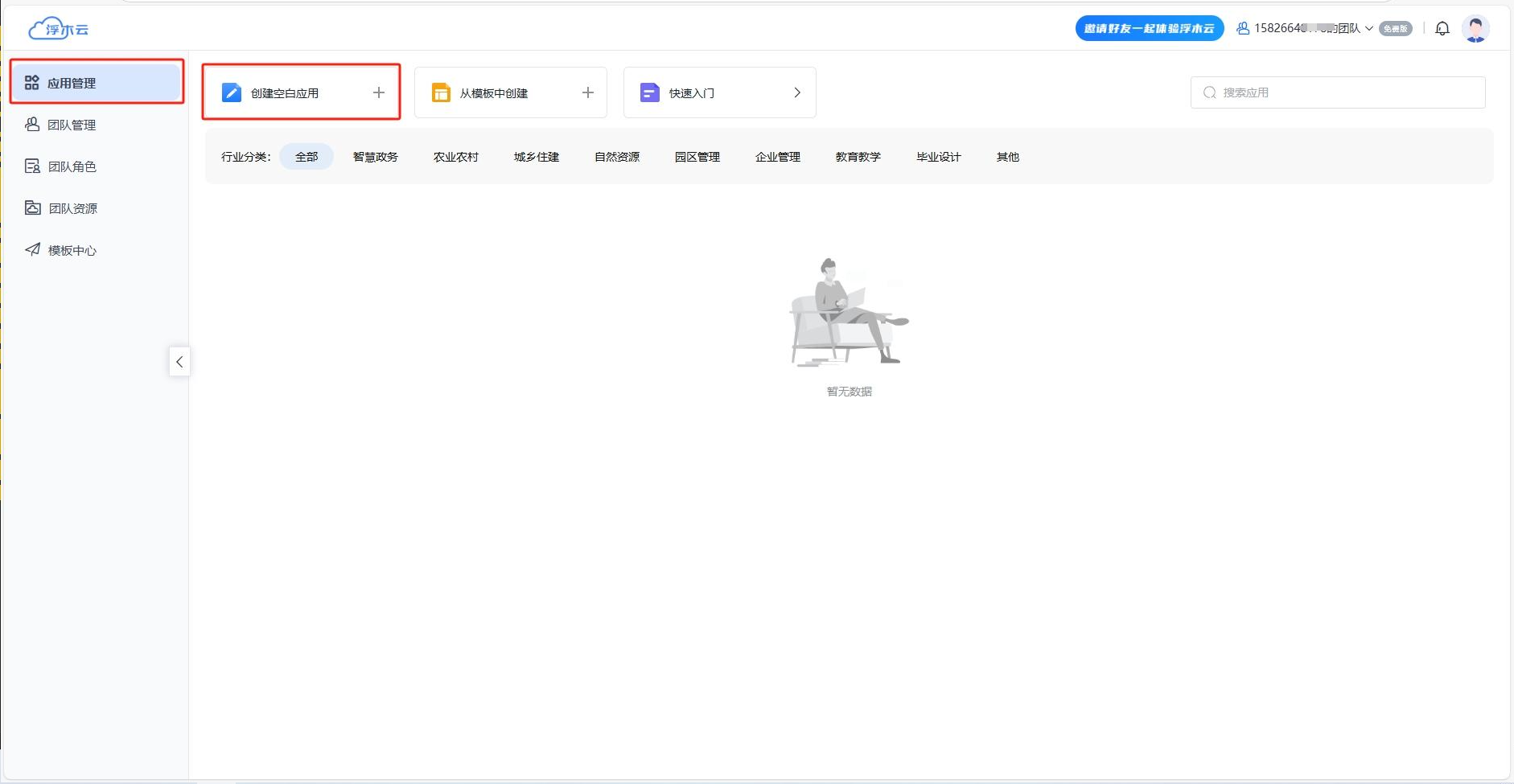Click the plus icon on 从模板中创建

588,92
